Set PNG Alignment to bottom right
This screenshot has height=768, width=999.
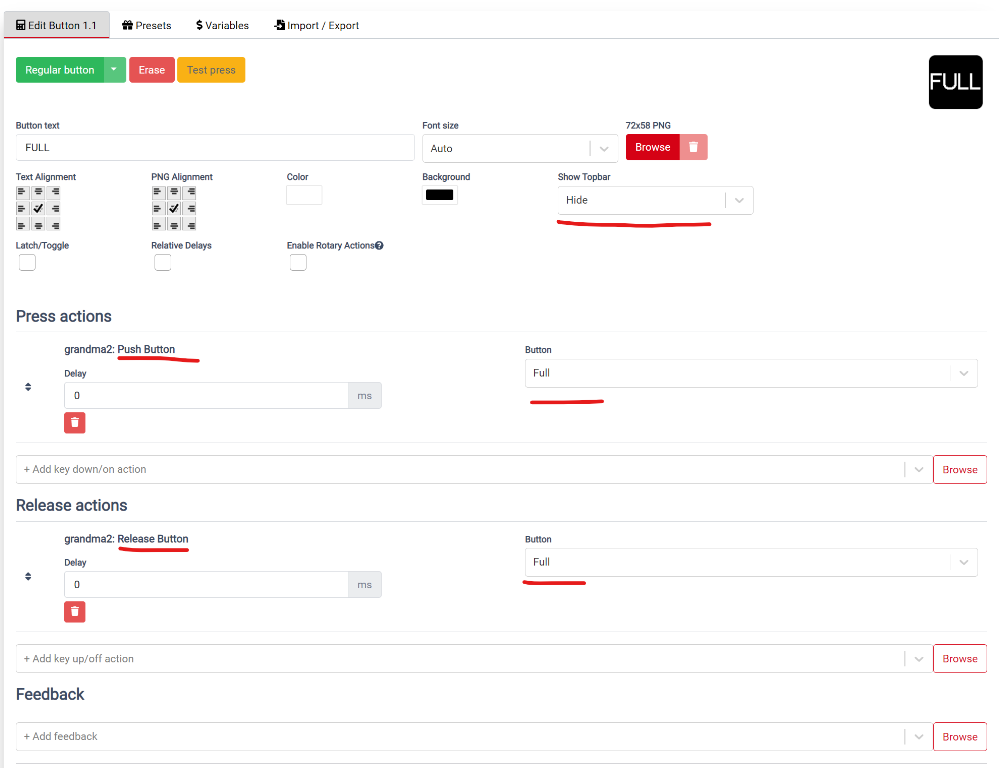click(190, 224)
